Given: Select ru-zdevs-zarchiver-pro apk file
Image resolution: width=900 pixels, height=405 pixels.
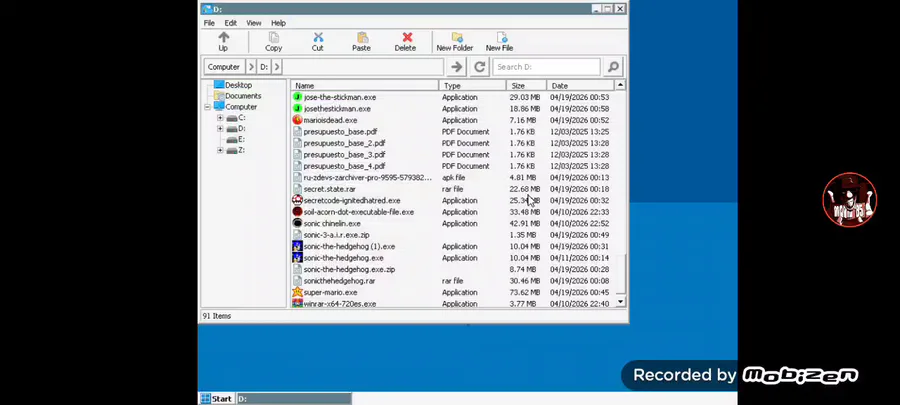Looking at the screenshot, I should [x=367, y=177].
